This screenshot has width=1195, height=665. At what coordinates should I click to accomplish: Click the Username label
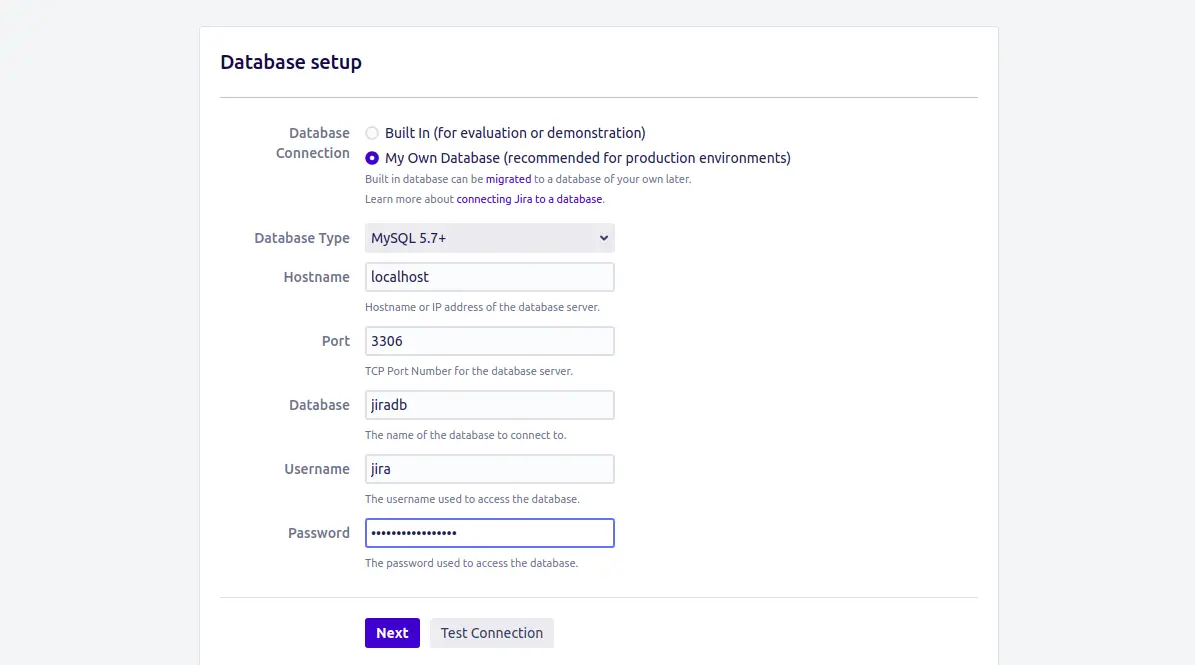tap(317, 469)
